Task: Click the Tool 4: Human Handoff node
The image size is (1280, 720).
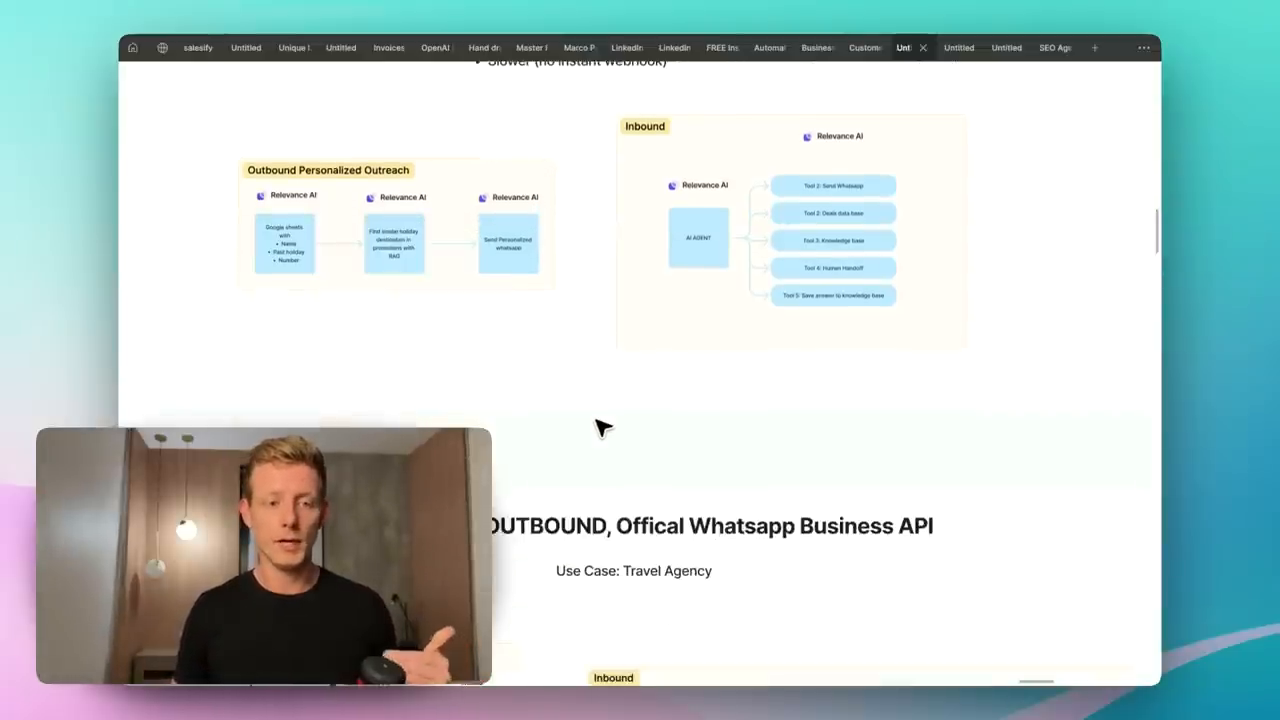Action: pos(832,267)
